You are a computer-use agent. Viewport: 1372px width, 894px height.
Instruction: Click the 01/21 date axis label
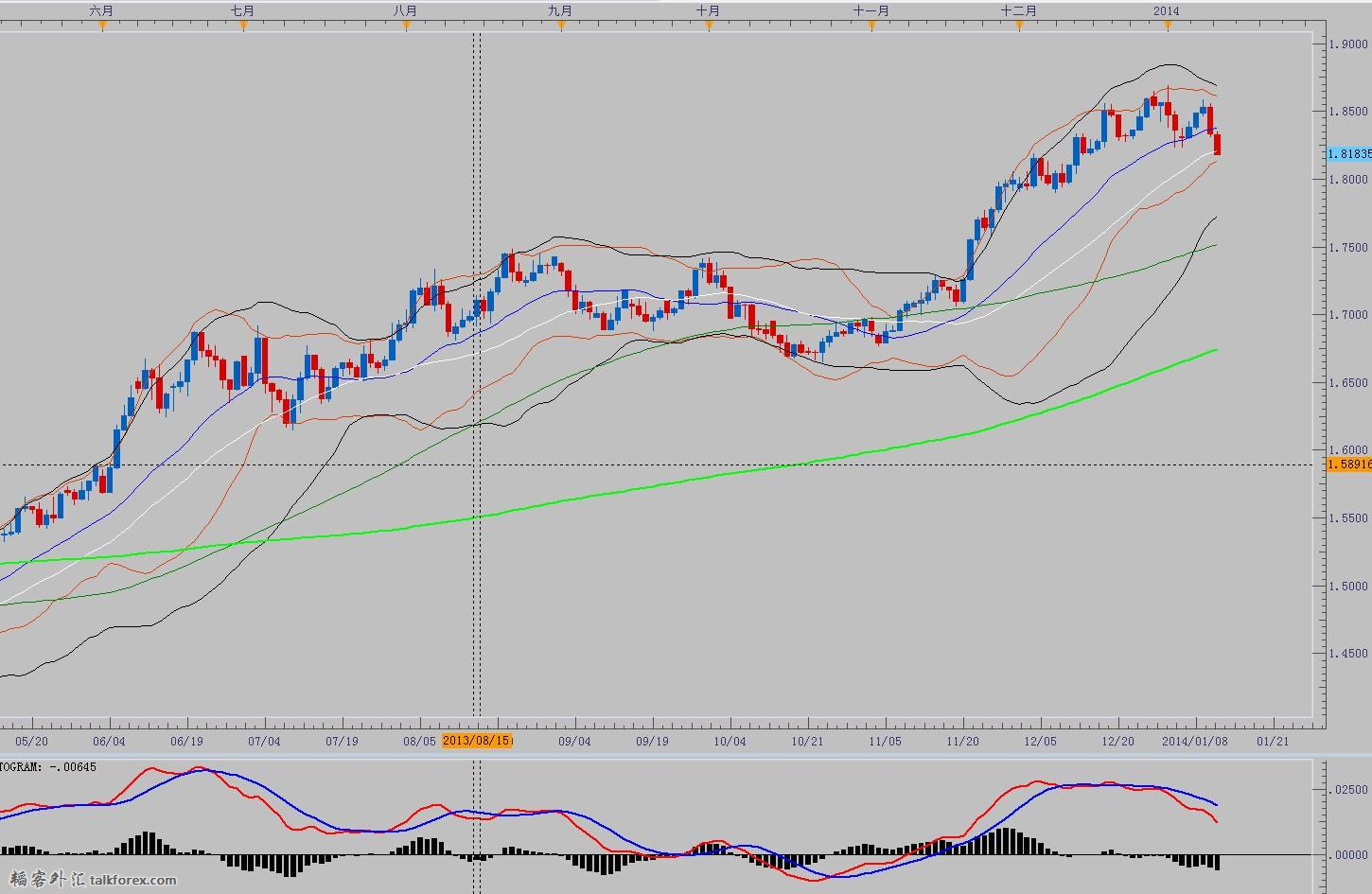[1273, 742]
